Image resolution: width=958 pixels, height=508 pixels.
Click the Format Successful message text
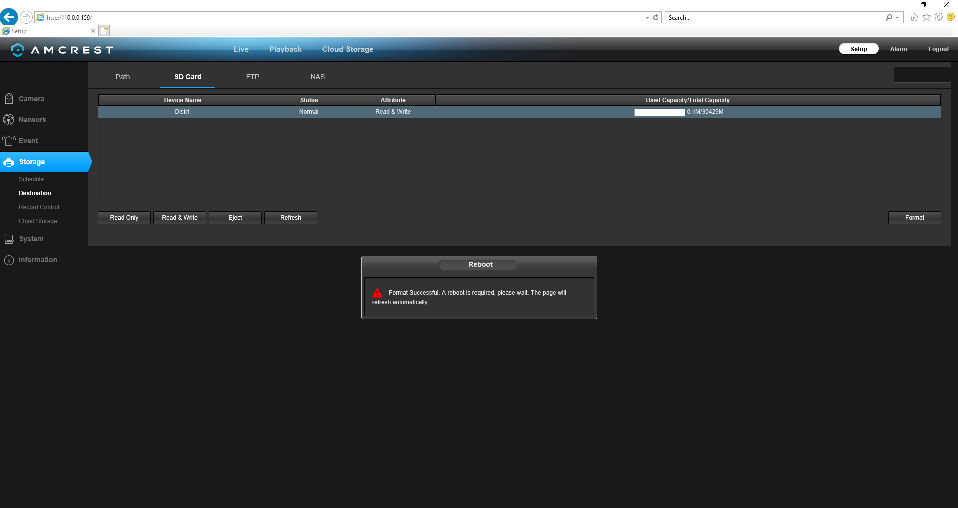tap(469, 297)
